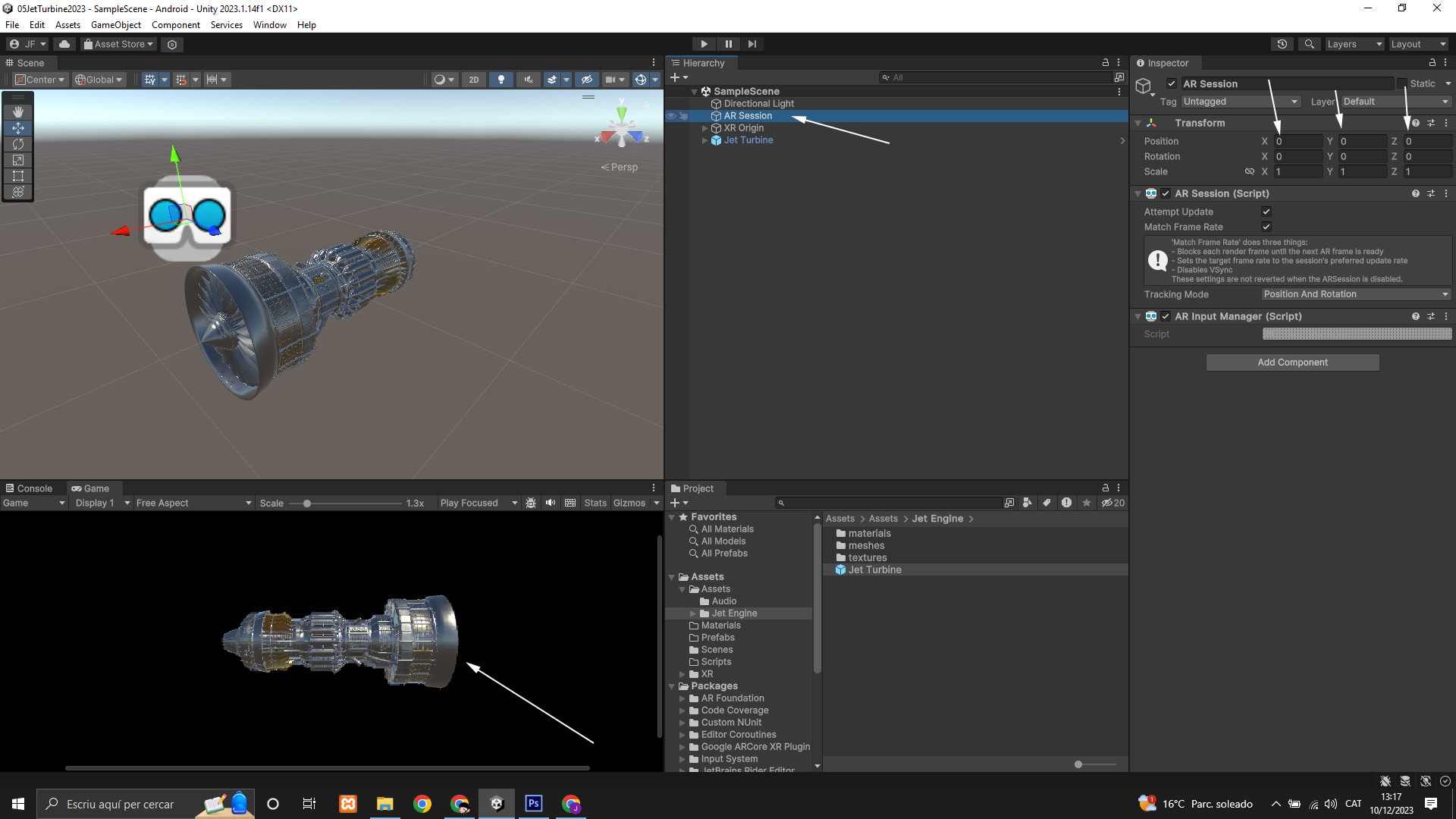
Task: Click the Play button
Action: click(x=704, y=44)
